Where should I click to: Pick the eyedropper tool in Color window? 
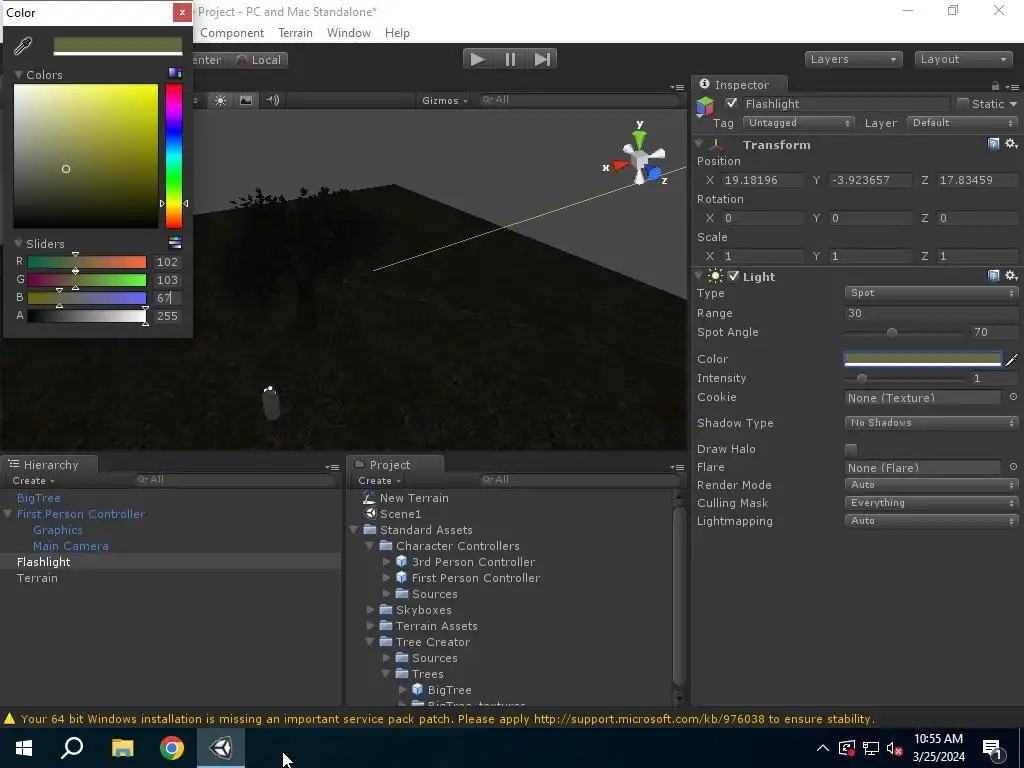point(23,46)
